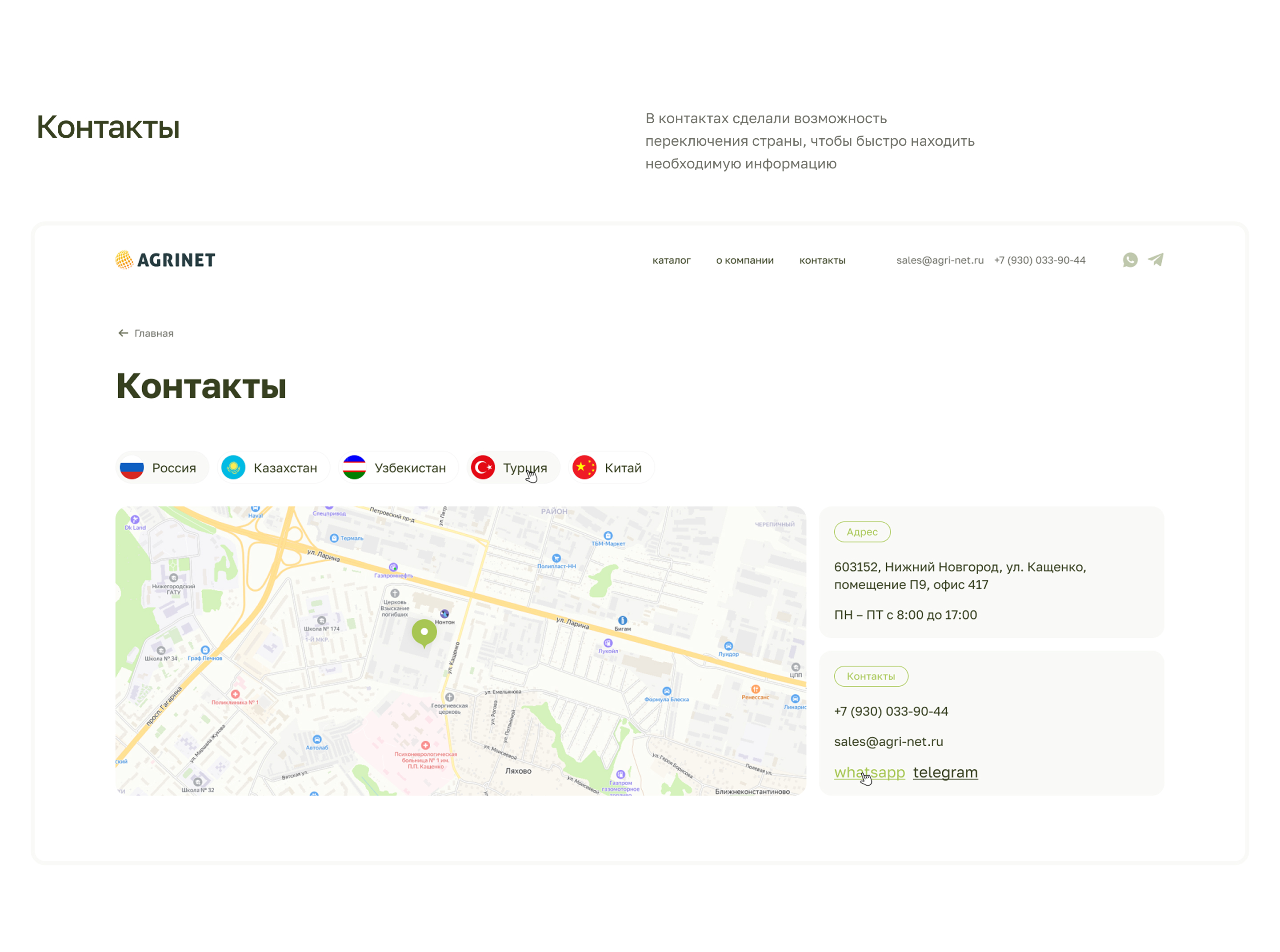Select the Турция country tab
Screen dimensions: 1280x952
tap(513, 468)
